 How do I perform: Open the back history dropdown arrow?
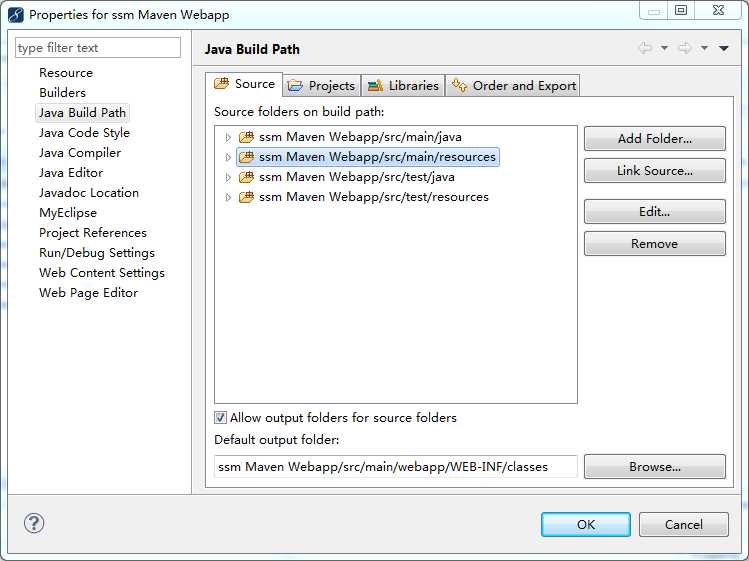pos(664,48)
